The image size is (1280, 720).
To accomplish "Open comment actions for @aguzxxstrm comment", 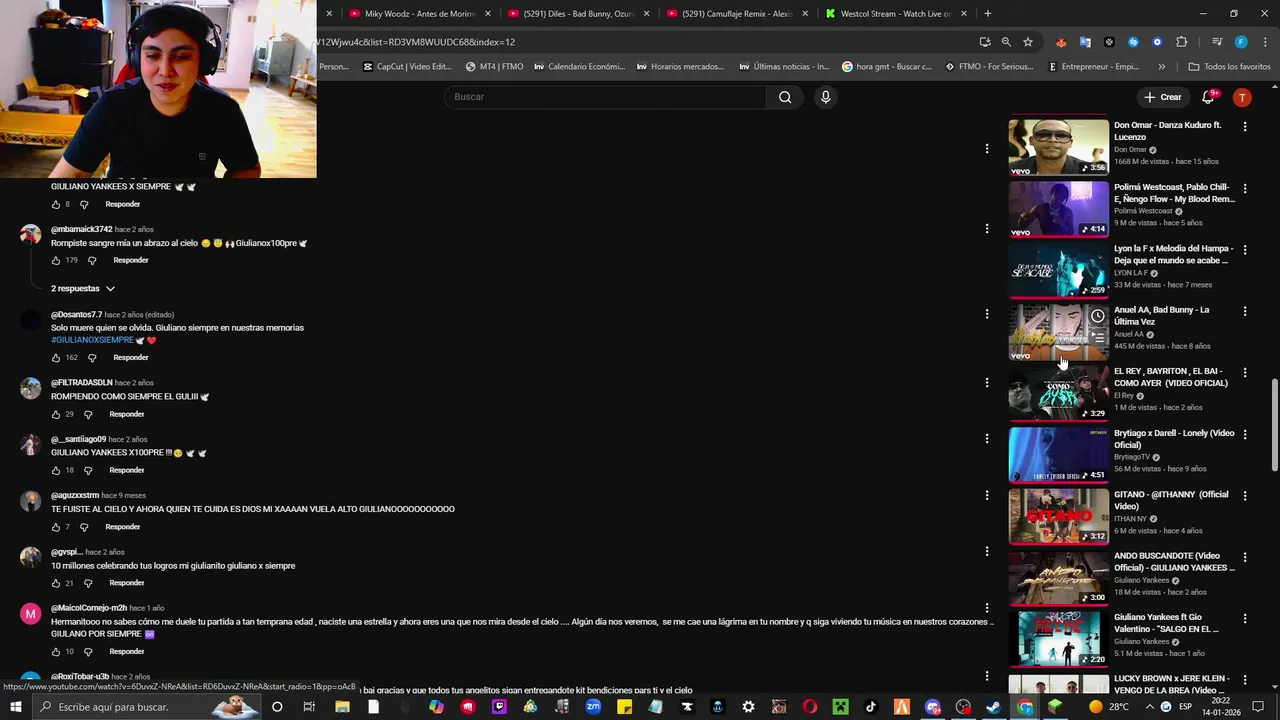I will 987,495.
